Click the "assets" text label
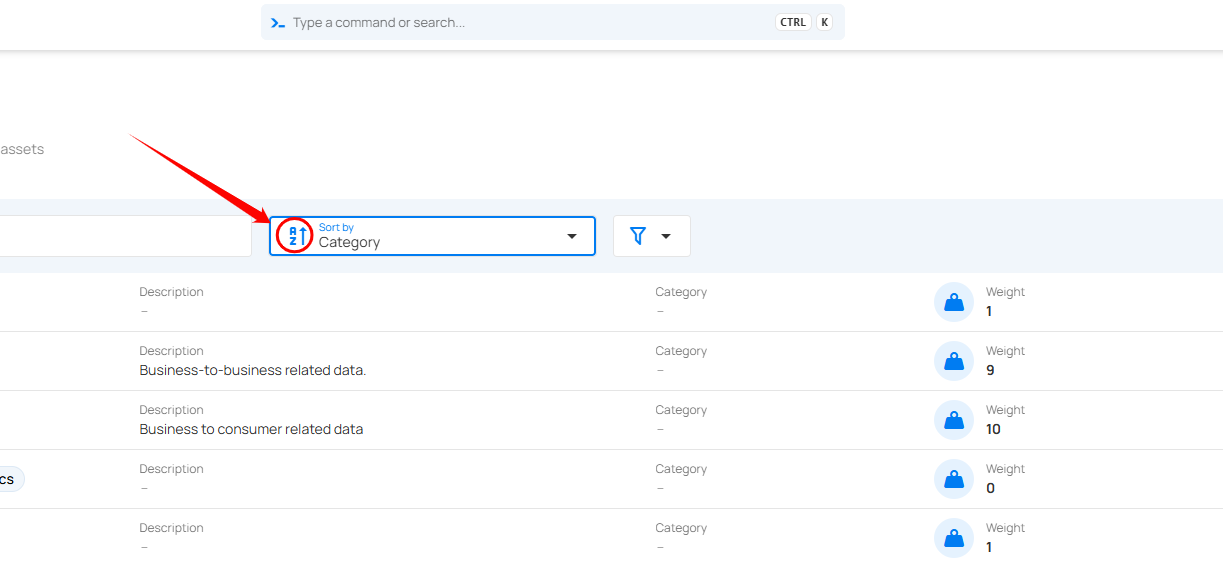This screenshot has width=1223, height=566. coord(22,149)
